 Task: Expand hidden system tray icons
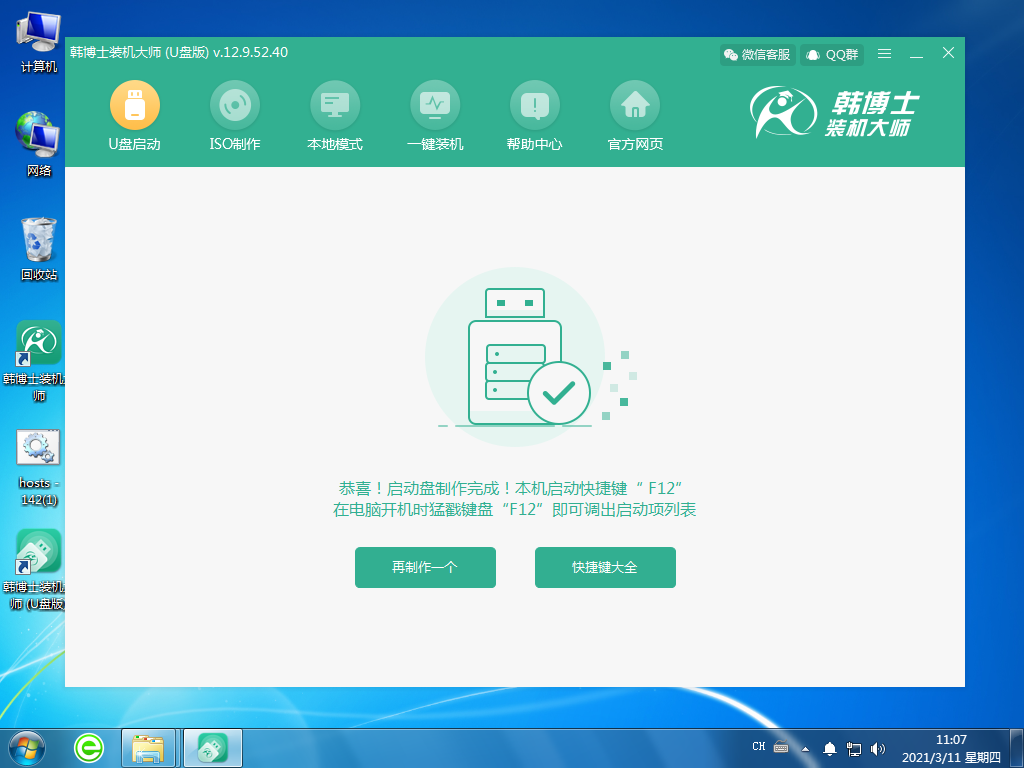(806, 748)
